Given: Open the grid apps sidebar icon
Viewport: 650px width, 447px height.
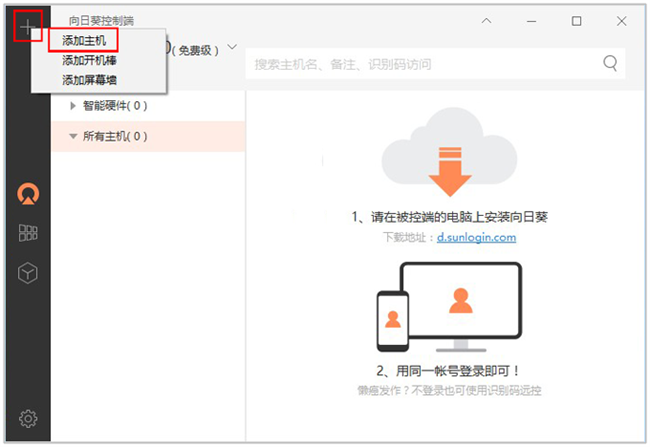Looking at the screenshot, I should click(28, 233).
